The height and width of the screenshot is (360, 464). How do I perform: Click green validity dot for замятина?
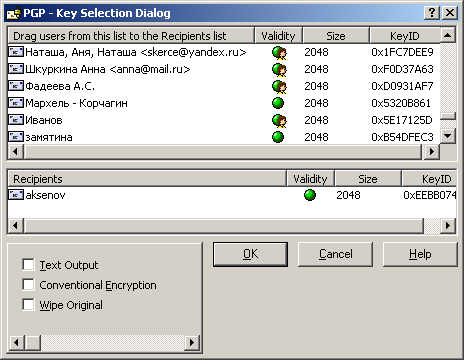[x=278, y=137]
